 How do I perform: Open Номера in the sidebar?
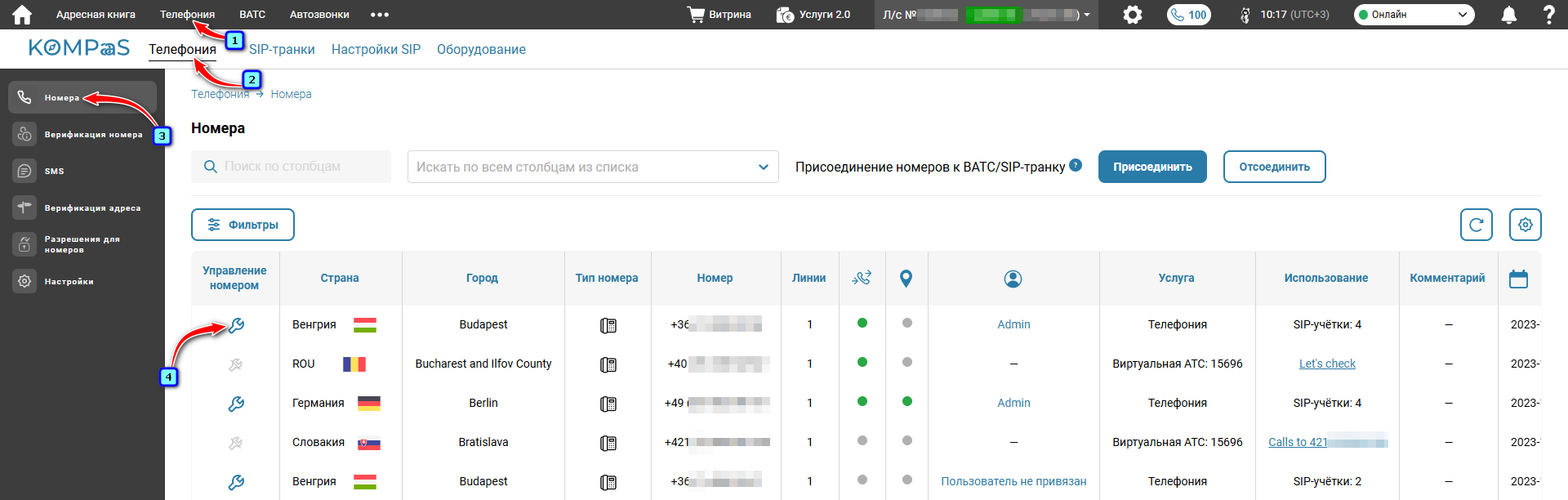[x=82, y=97]
